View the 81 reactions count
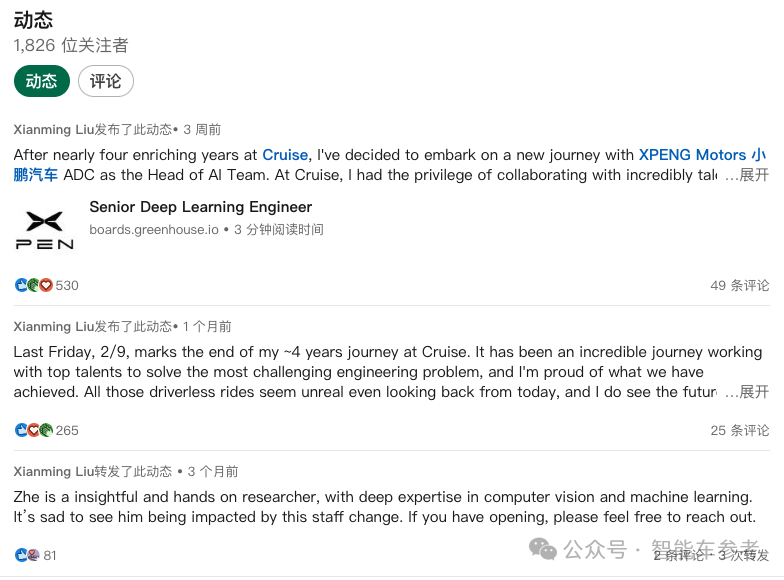 (50, 555)
